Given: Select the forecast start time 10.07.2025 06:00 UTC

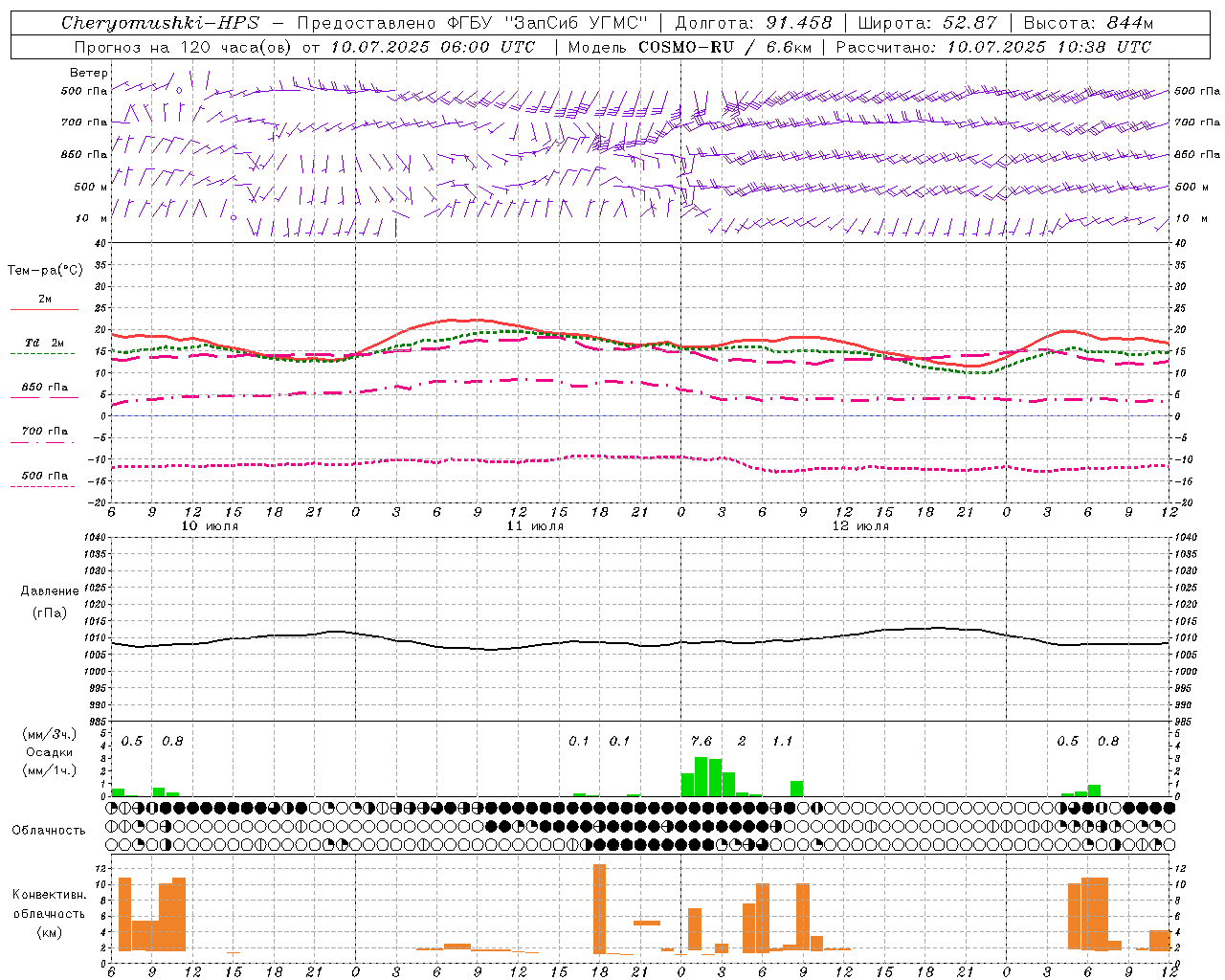Looking at the screenshot, I should 433,47.
